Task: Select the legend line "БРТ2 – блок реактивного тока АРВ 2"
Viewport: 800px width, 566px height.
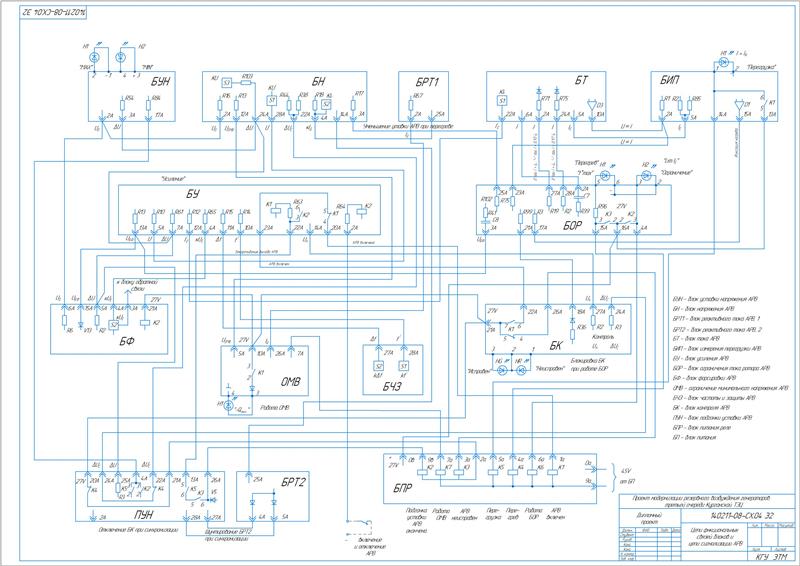Action: pos(717,330)
